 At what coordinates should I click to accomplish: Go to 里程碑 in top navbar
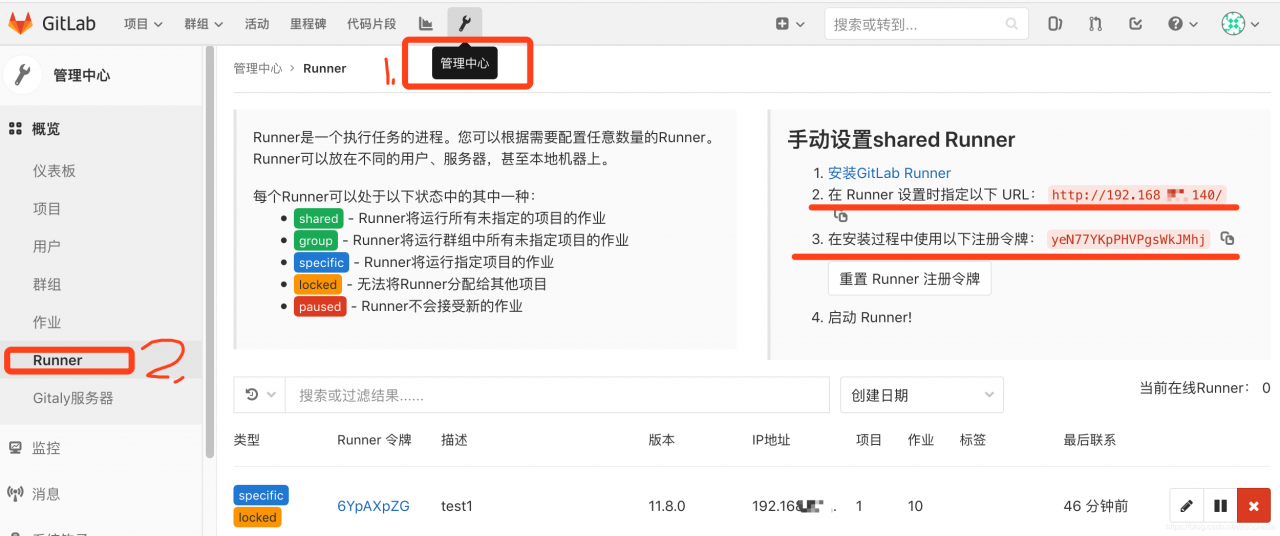(306, 24)
